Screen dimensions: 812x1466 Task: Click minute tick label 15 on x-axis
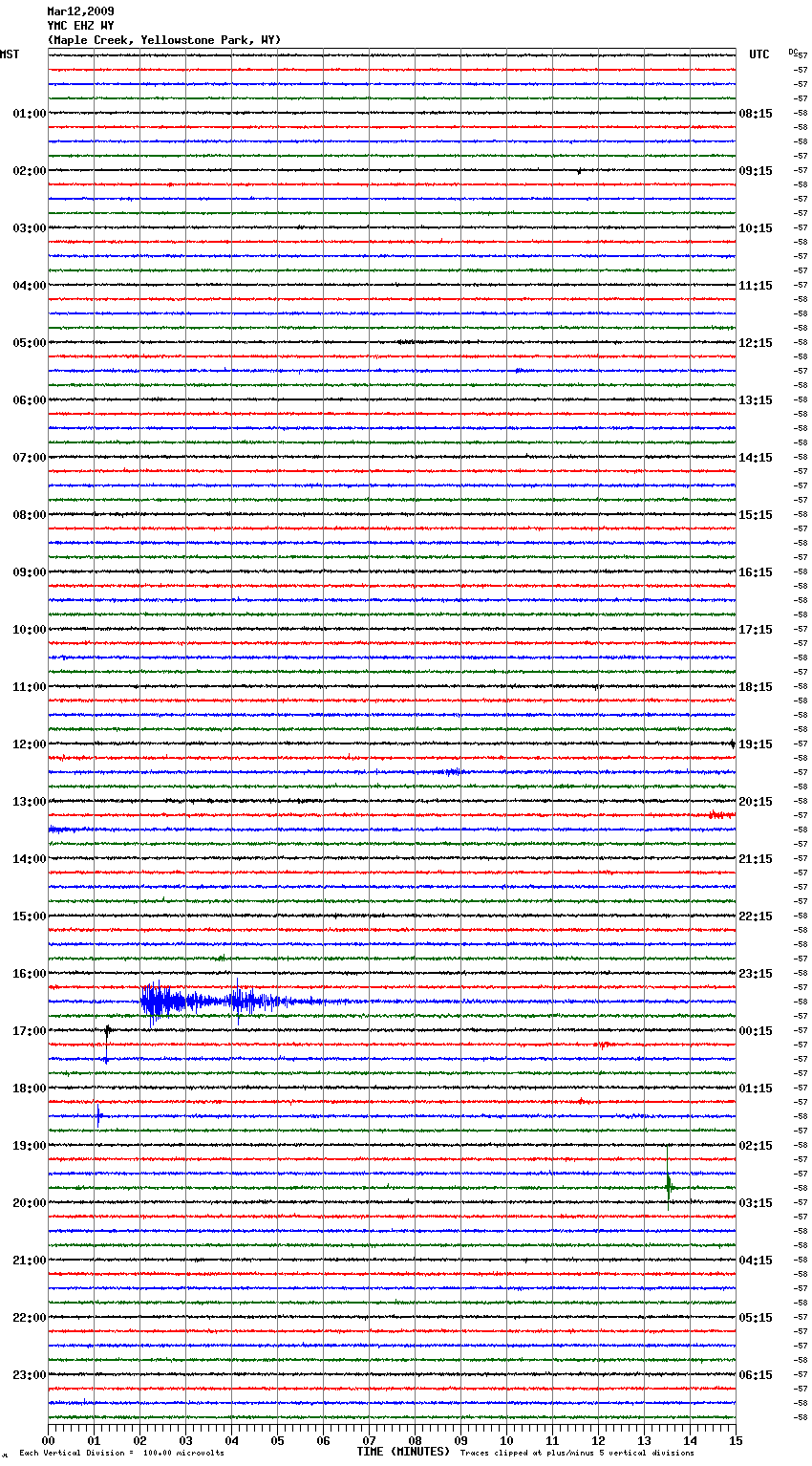tap(736, 1440)
